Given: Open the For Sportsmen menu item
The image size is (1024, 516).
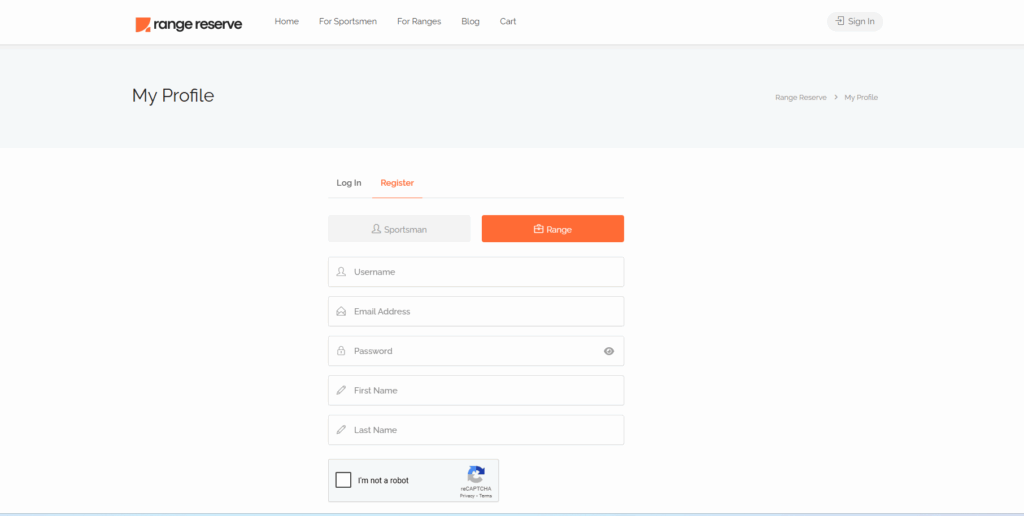Looking at the screenshot, I should coord(348,21).
